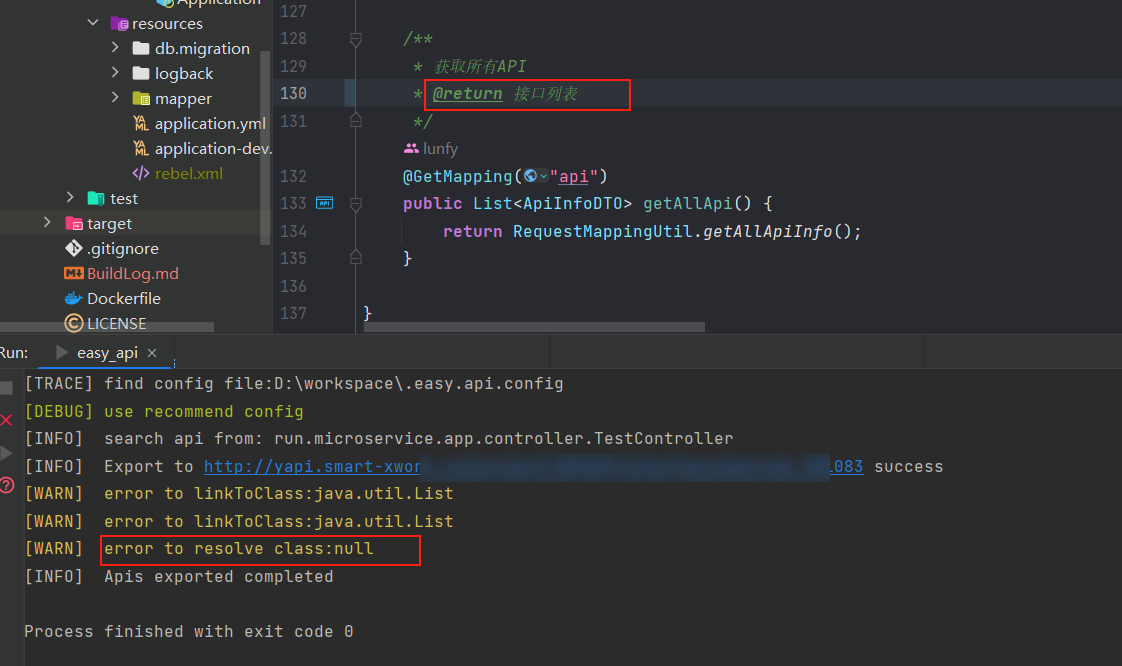The width and height of the screenshot is (1122, 666).
Task: Click the editor horizontal scrollbar
Action: 534,327
